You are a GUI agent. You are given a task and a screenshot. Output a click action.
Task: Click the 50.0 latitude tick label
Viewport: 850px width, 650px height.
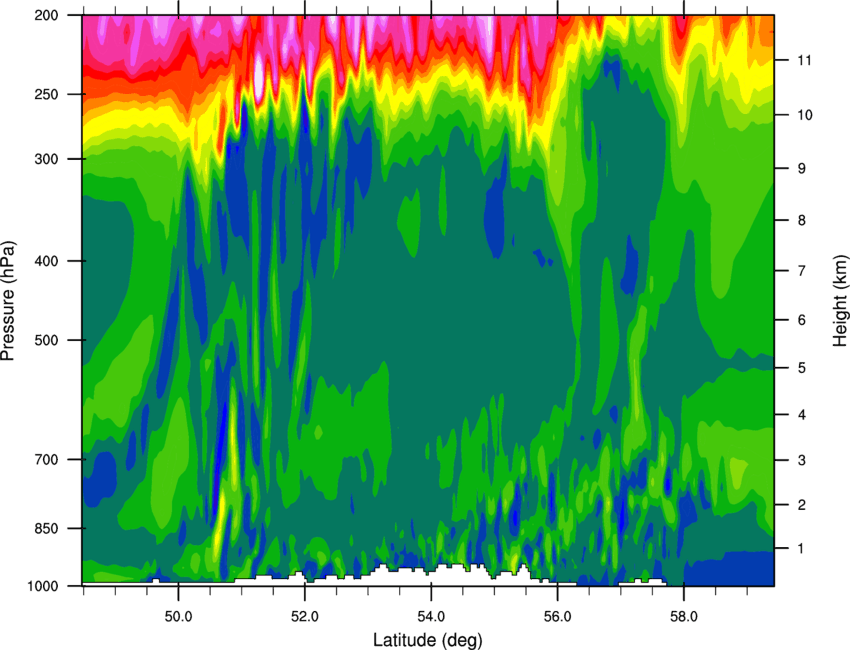click(178, 616)
